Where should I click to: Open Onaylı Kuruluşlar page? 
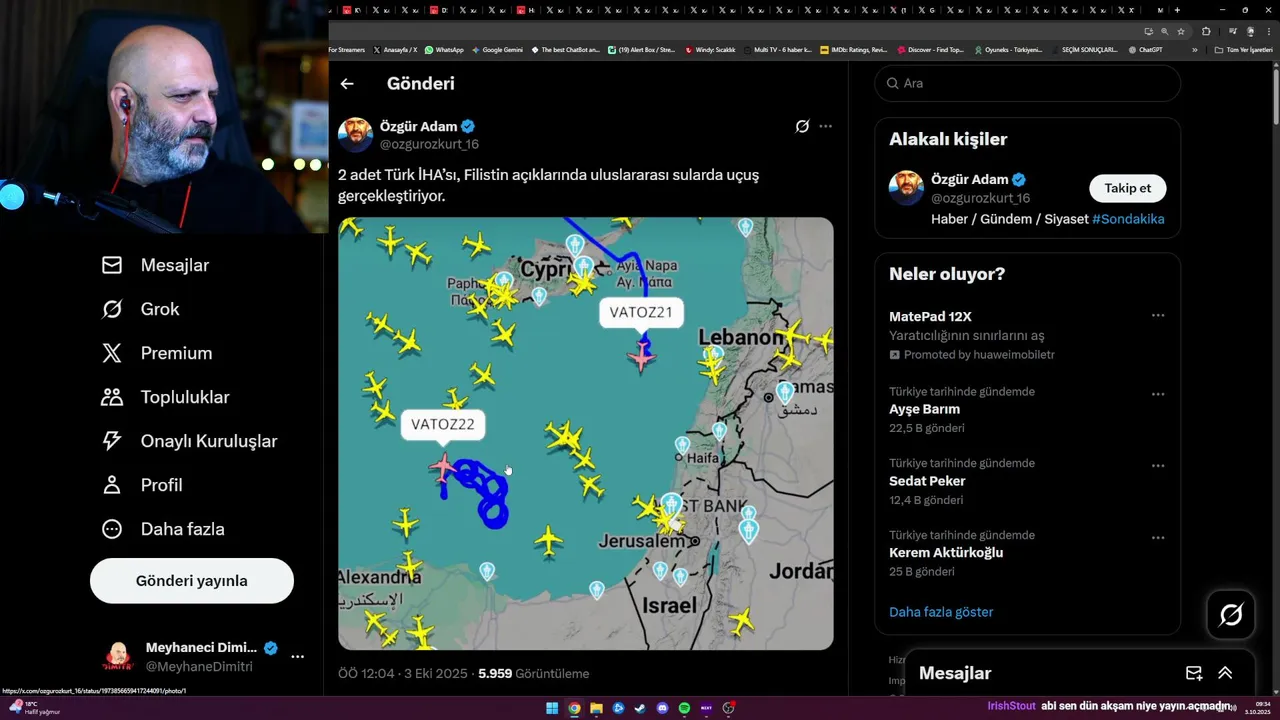(x=189, y=441)
